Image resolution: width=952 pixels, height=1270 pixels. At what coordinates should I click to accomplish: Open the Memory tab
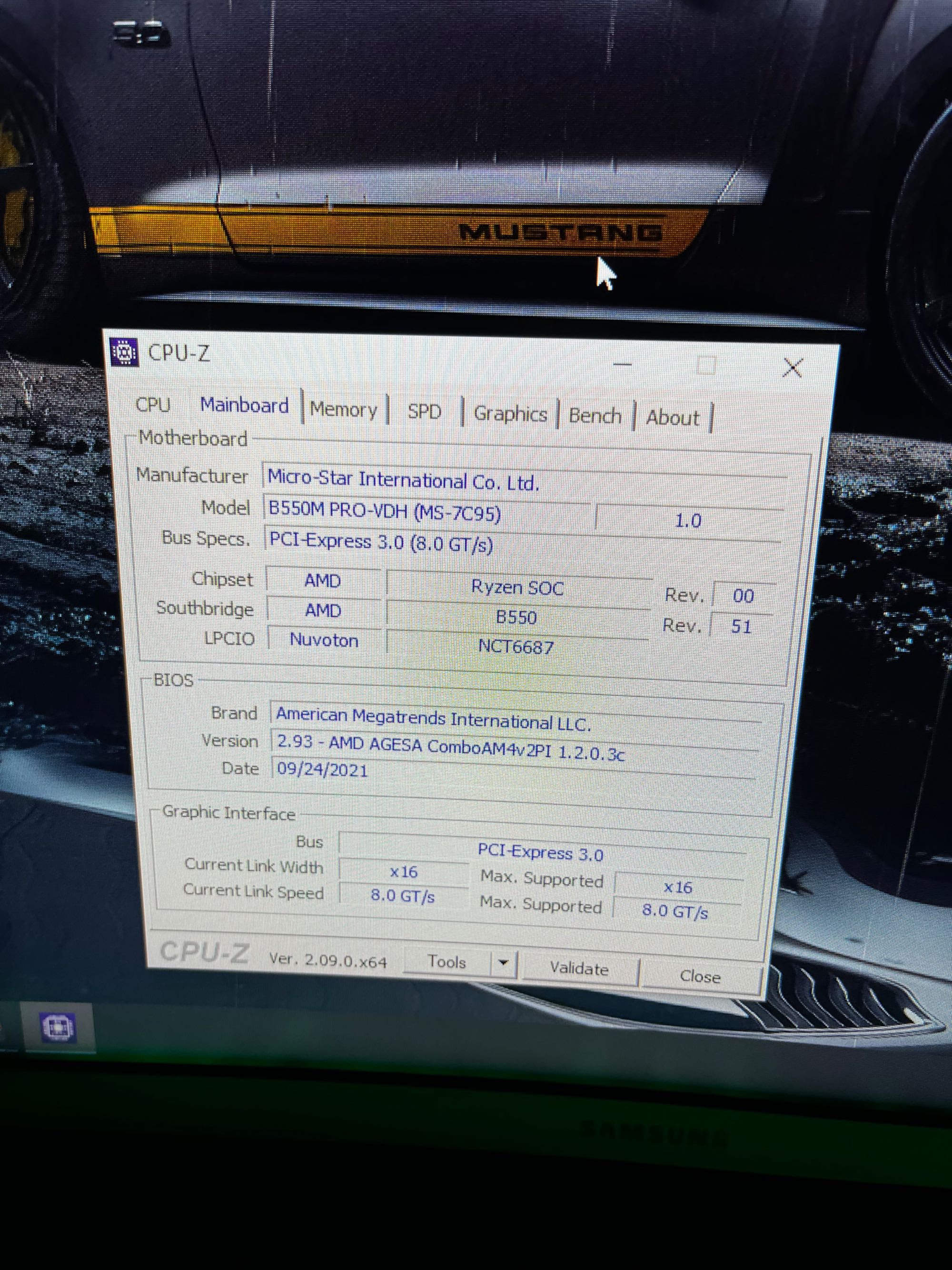tap(343, 410)
